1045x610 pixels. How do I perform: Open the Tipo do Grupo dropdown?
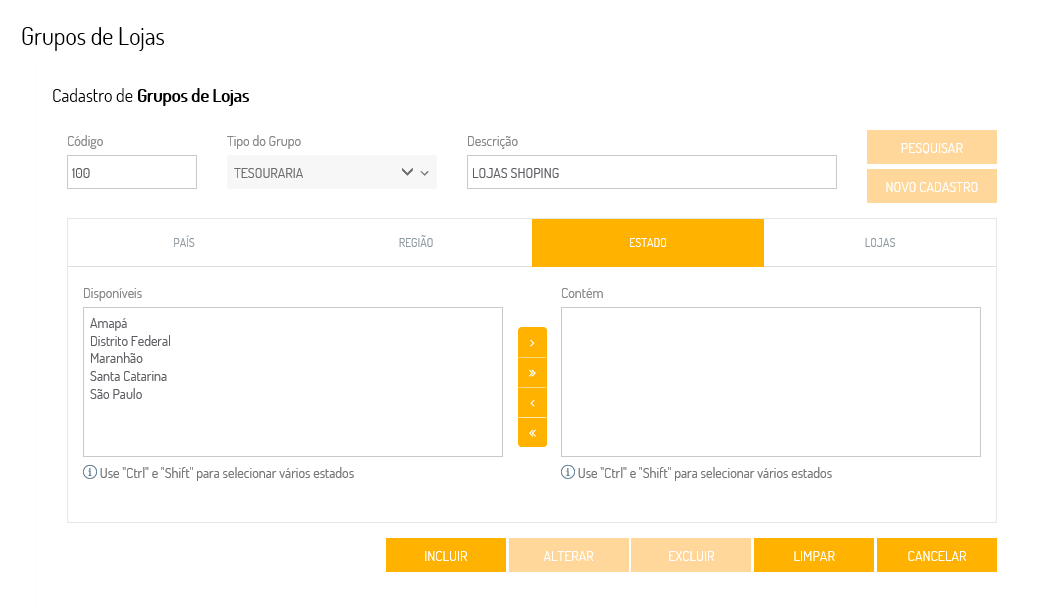pyautogui.click(x=331, y=172)
